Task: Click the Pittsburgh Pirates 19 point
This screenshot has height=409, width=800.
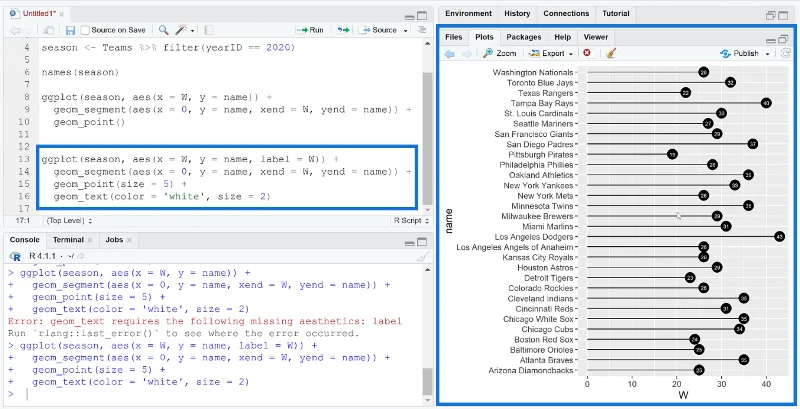Action: [x=672, y=155]
